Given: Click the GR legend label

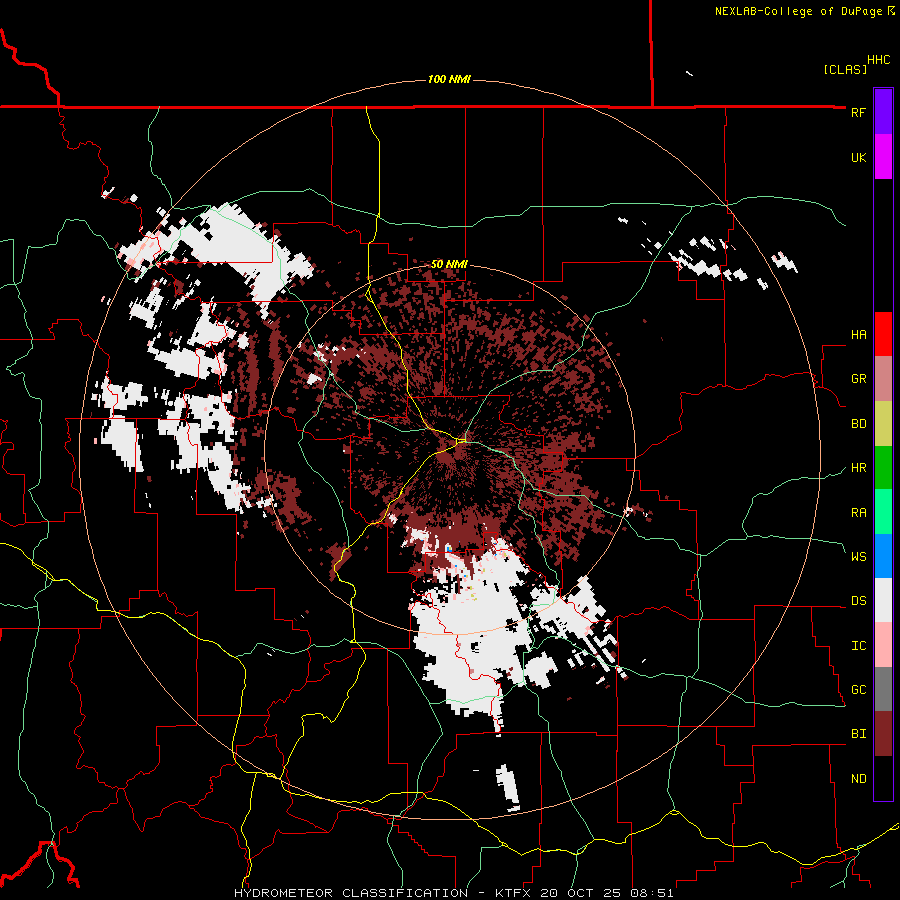Looking at the screenshot, I should click(x=858, y=379).
